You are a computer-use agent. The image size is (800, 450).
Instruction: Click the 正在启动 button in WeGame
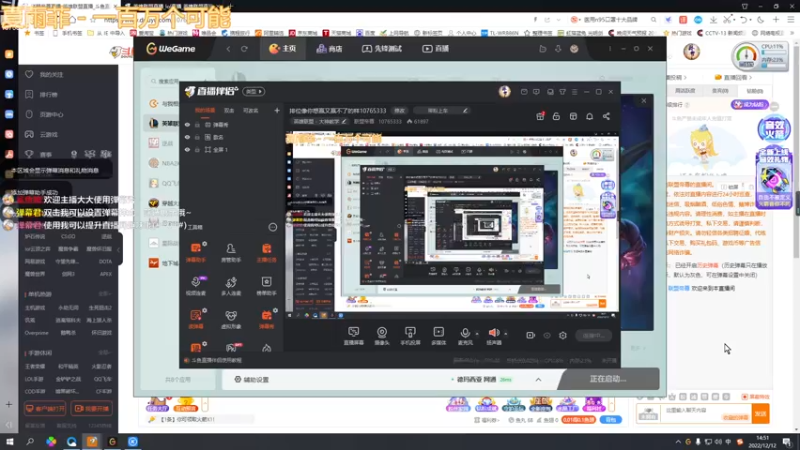(608, 379)
